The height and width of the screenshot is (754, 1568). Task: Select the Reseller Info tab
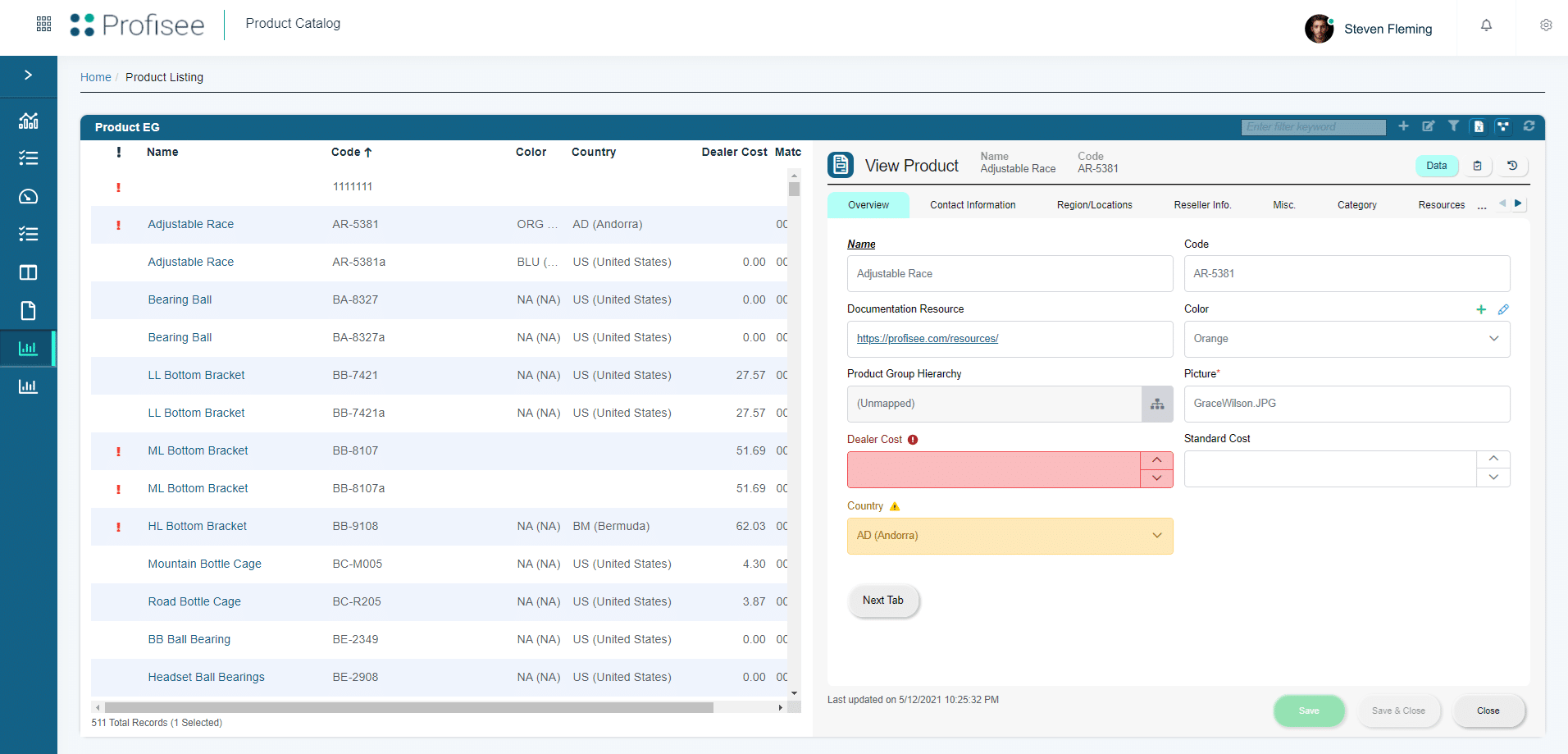[1201, 204]
